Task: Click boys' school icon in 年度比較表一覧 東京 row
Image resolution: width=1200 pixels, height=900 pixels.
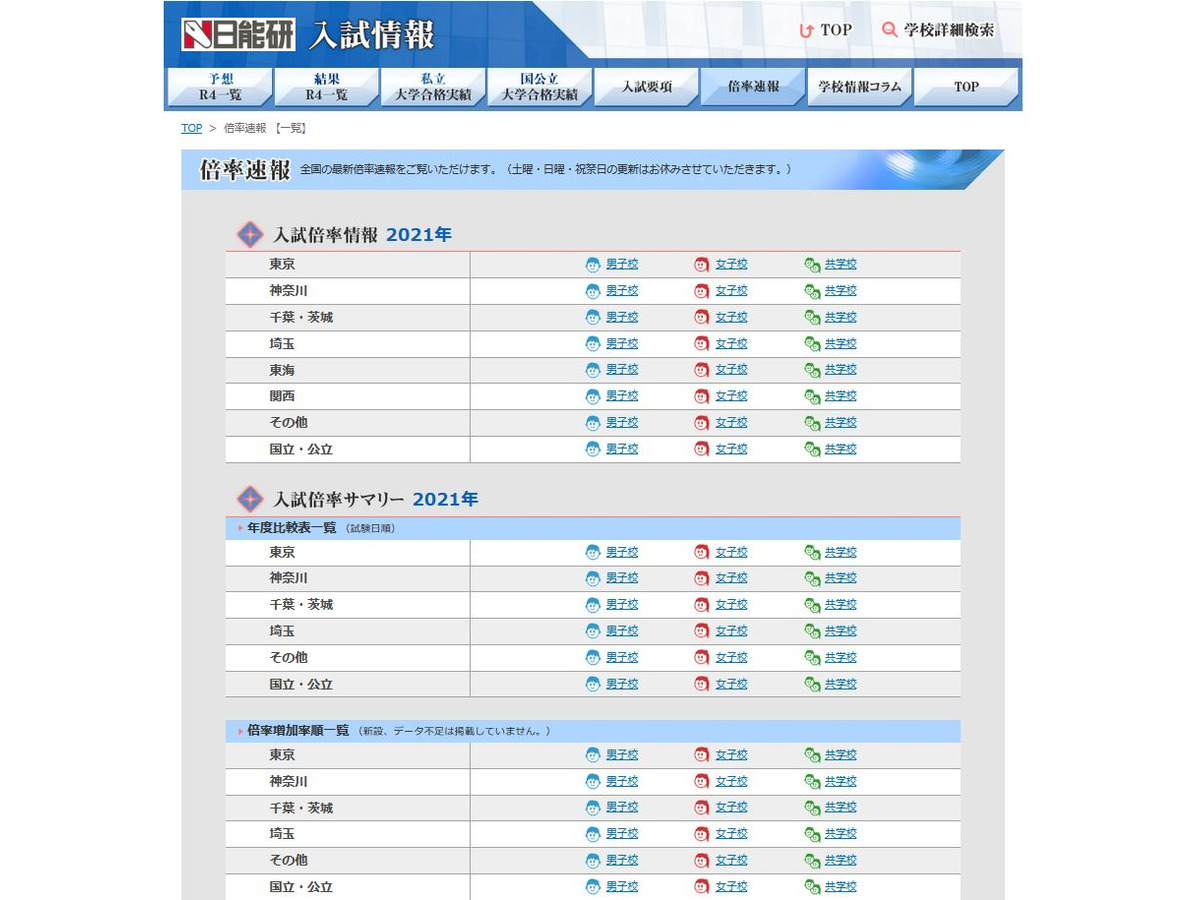Action: pyautogui.click(x=593, y=552)
